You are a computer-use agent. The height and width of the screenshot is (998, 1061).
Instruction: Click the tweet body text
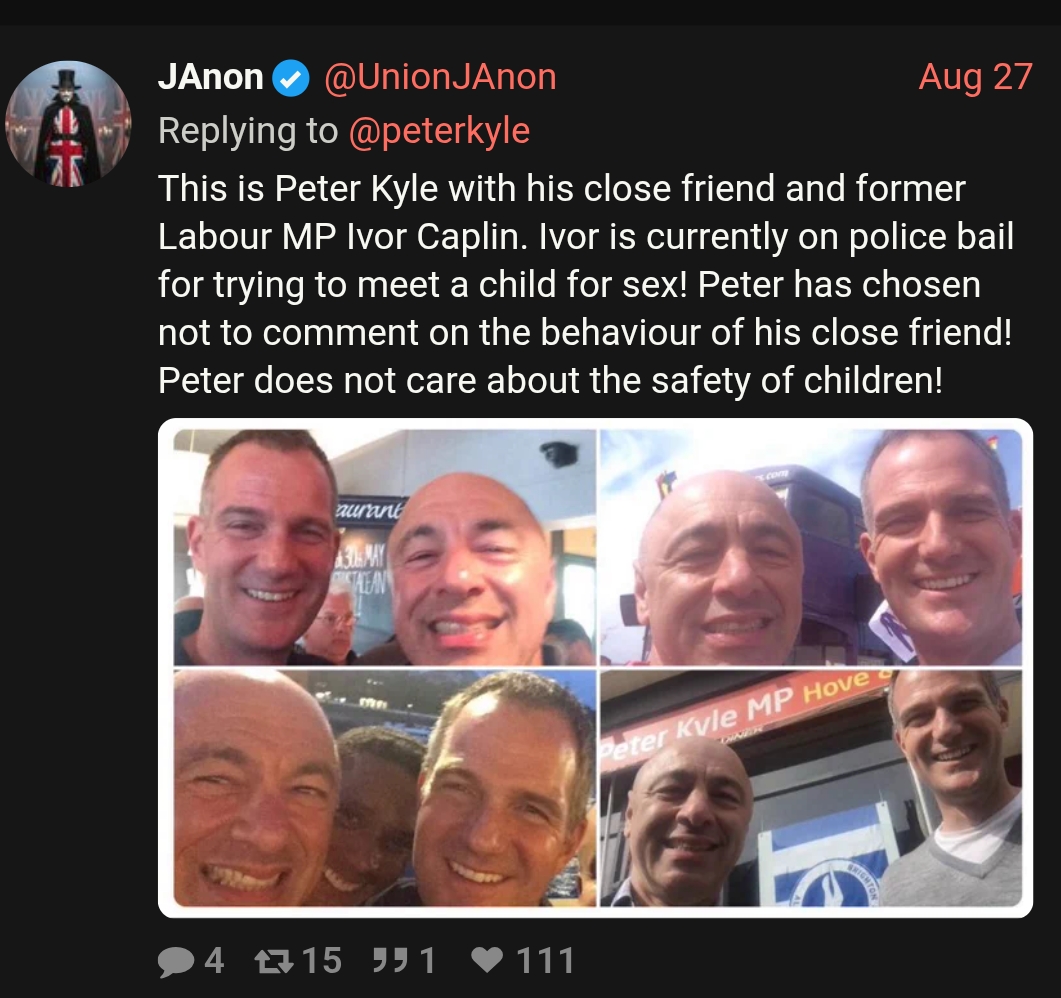coord(586,284)
